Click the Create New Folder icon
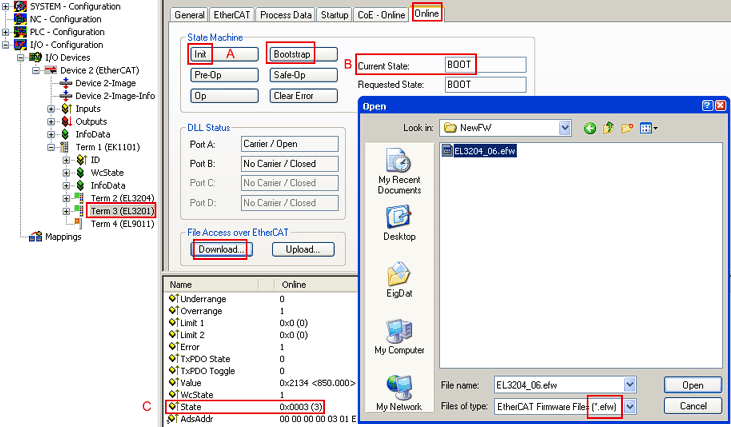The width and height of the screenshot is (731, 427). click(x=628, y=128)
